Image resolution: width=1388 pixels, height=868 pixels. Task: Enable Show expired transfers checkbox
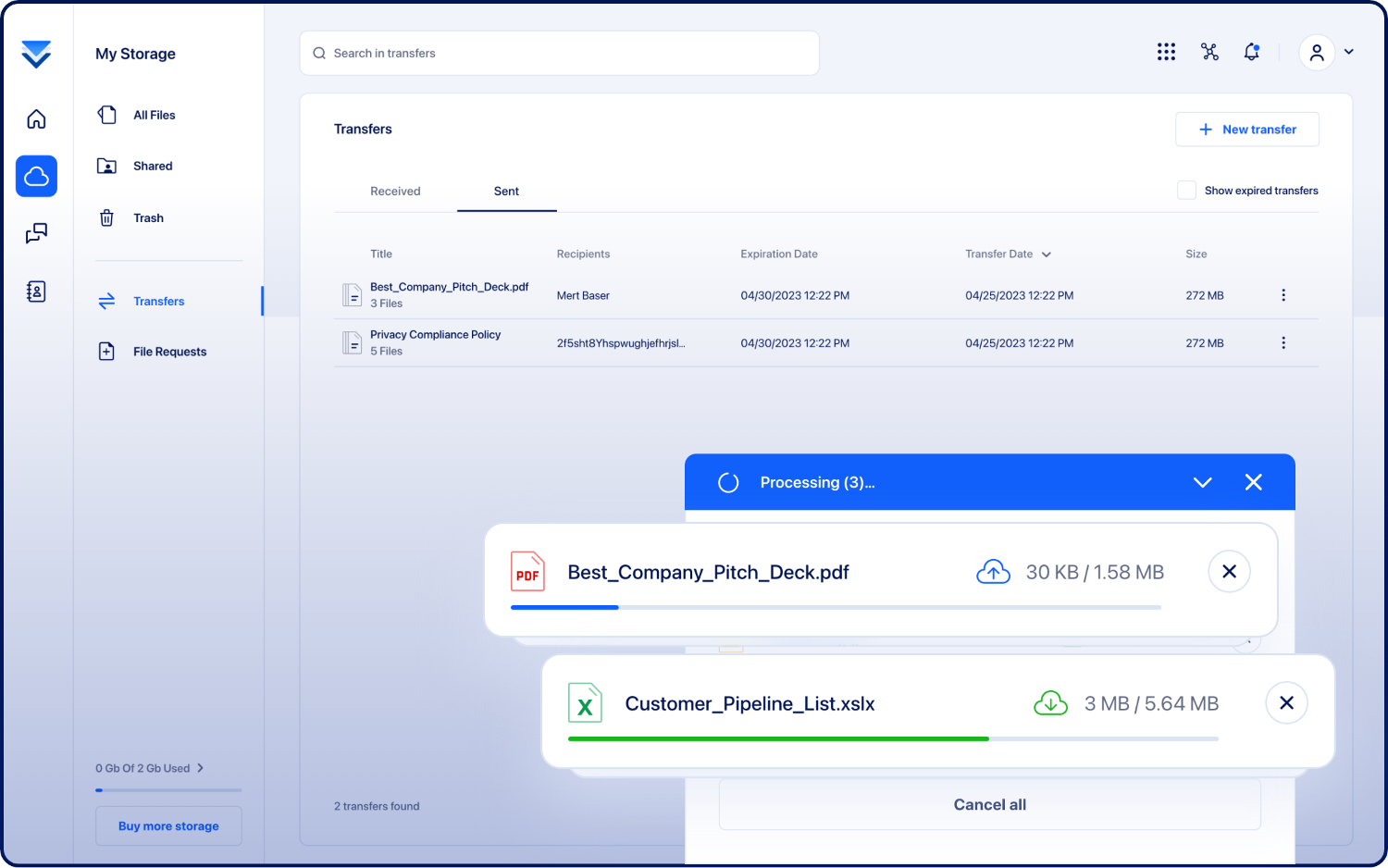click(1186, 191)
